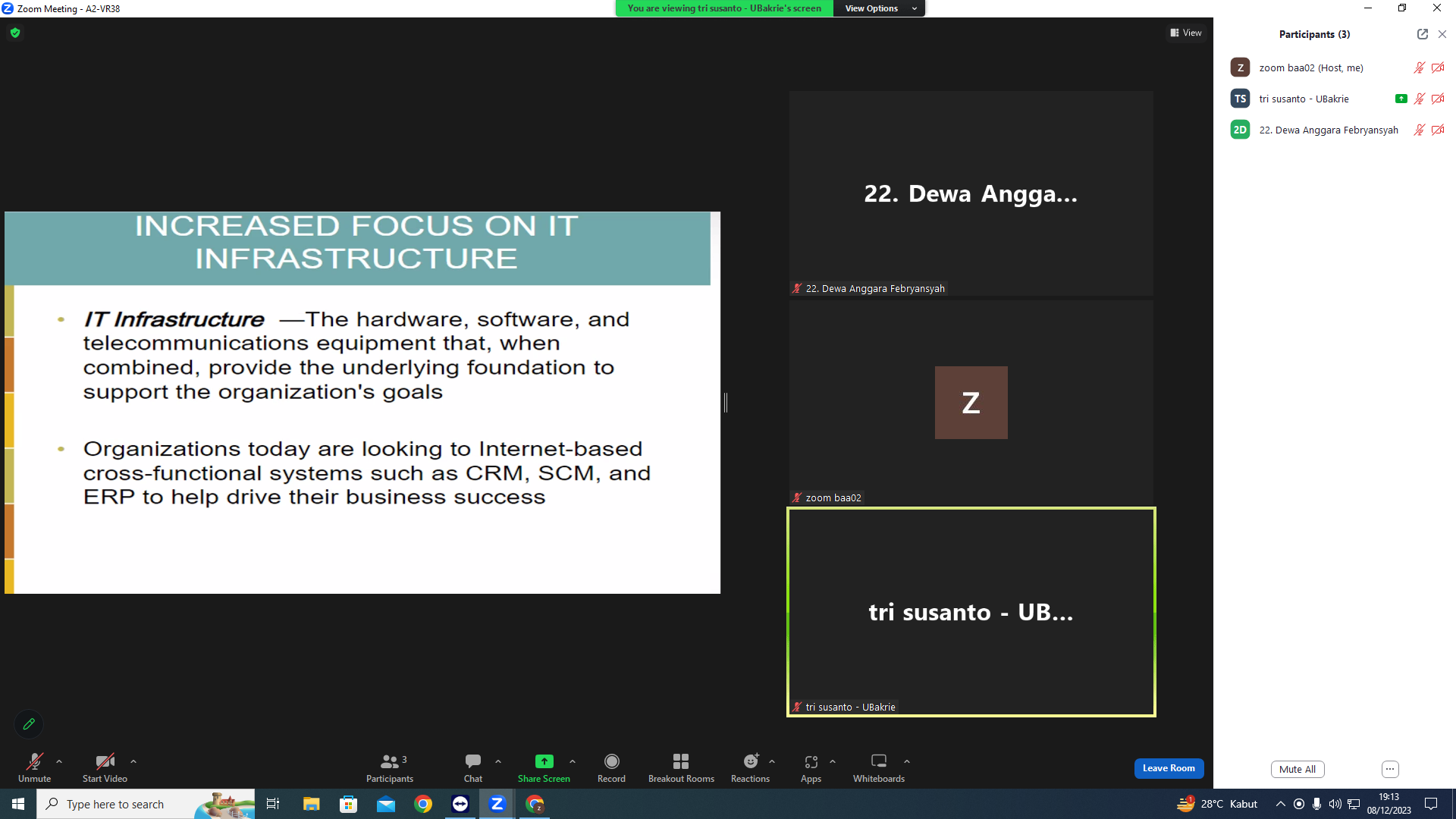Open File Explorer from taskbar

(311, 804)
